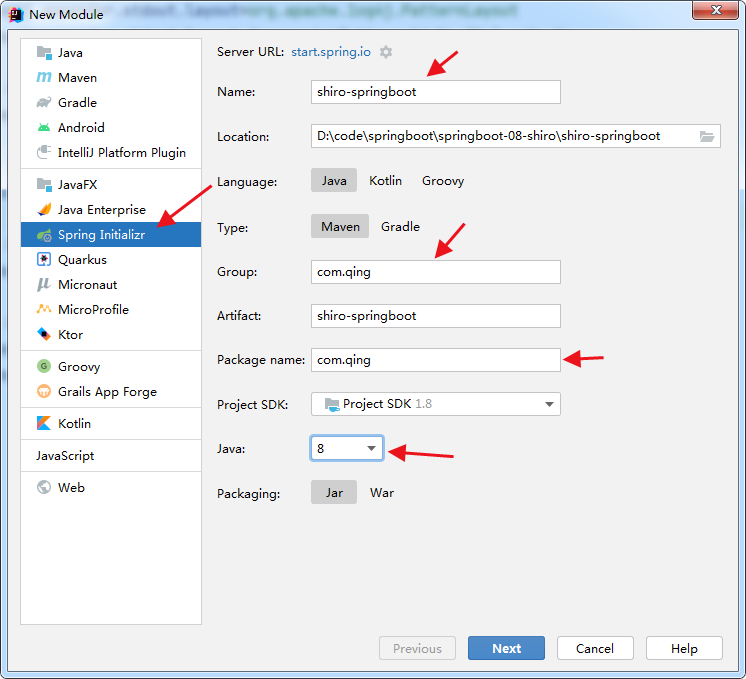Choose the IntelliJ Platform Plugin icon
The image size is (746, 679).
44,152
